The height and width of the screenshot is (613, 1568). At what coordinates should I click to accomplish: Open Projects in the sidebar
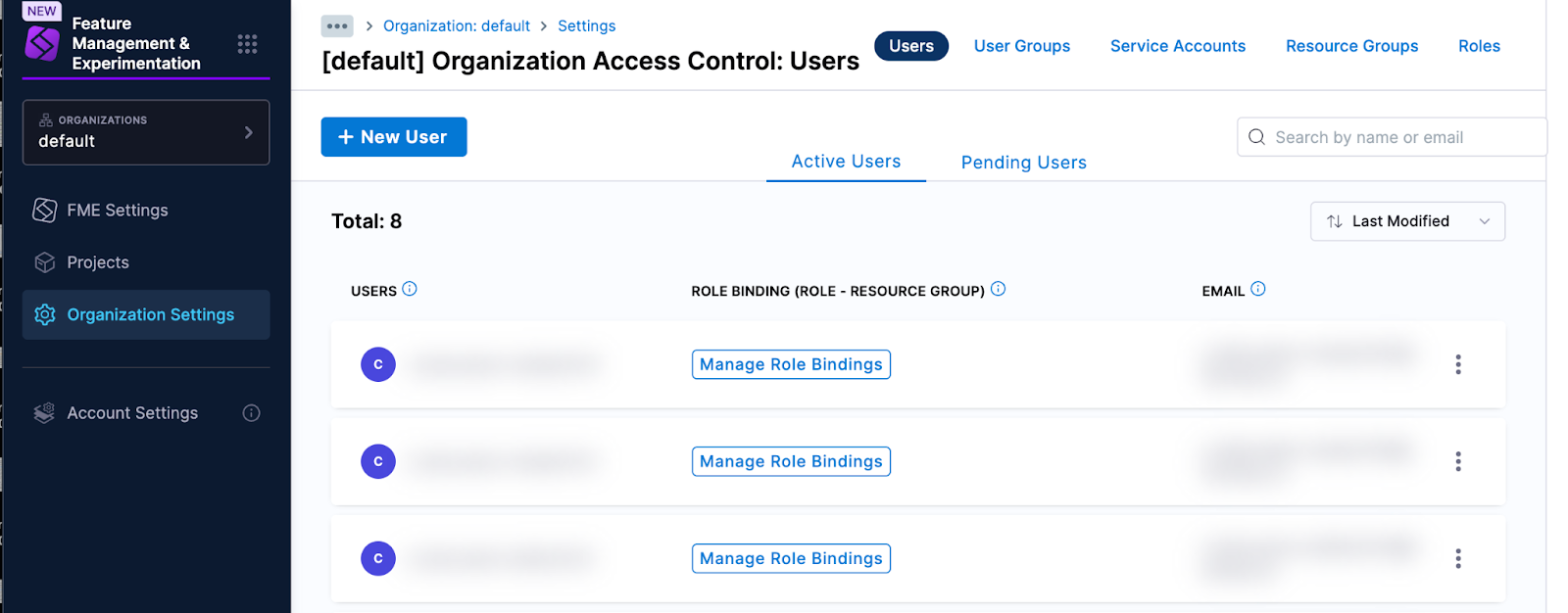tap(98, 262)
